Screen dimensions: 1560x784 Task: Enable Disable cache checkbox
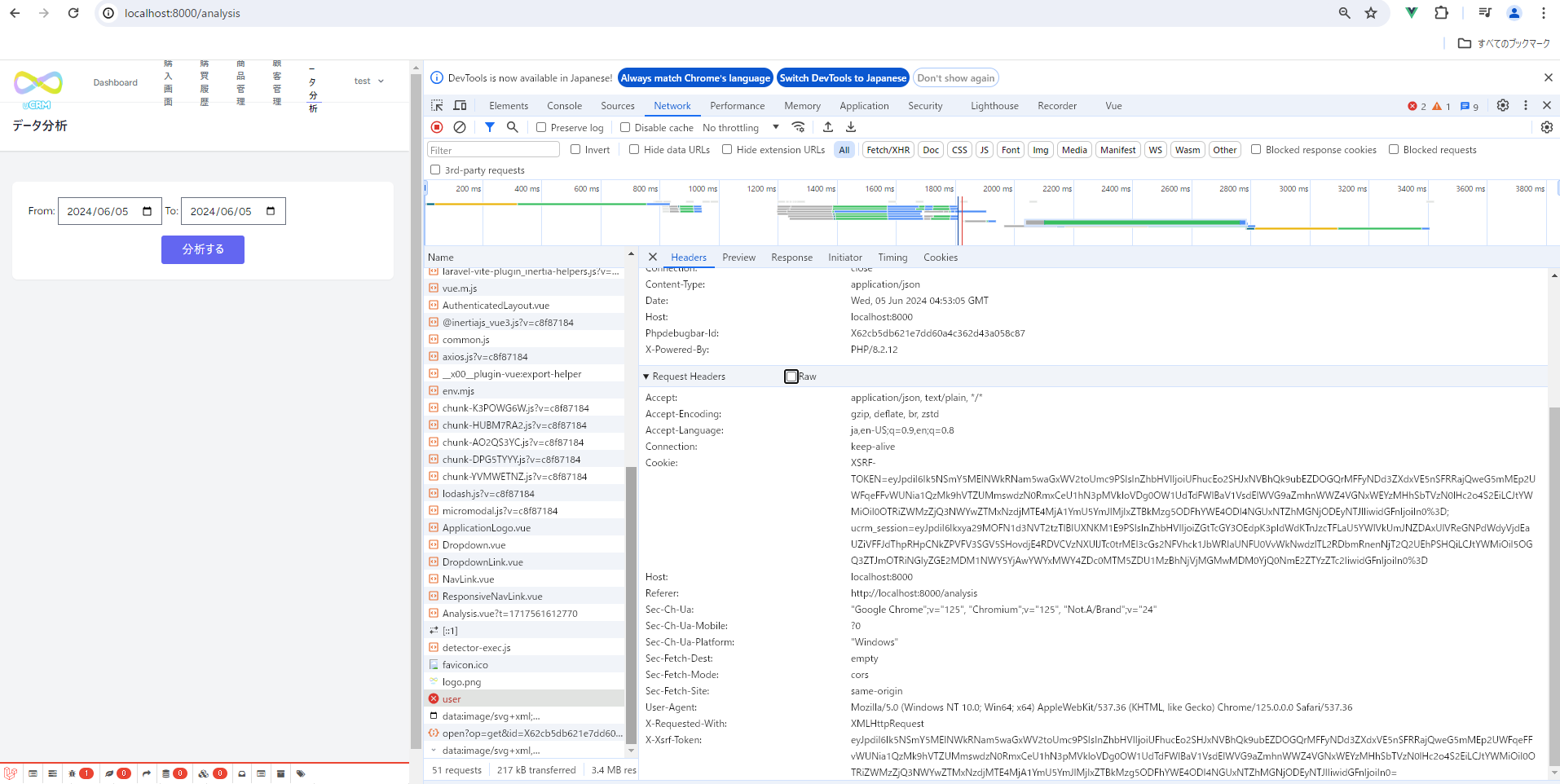[625, 127]
